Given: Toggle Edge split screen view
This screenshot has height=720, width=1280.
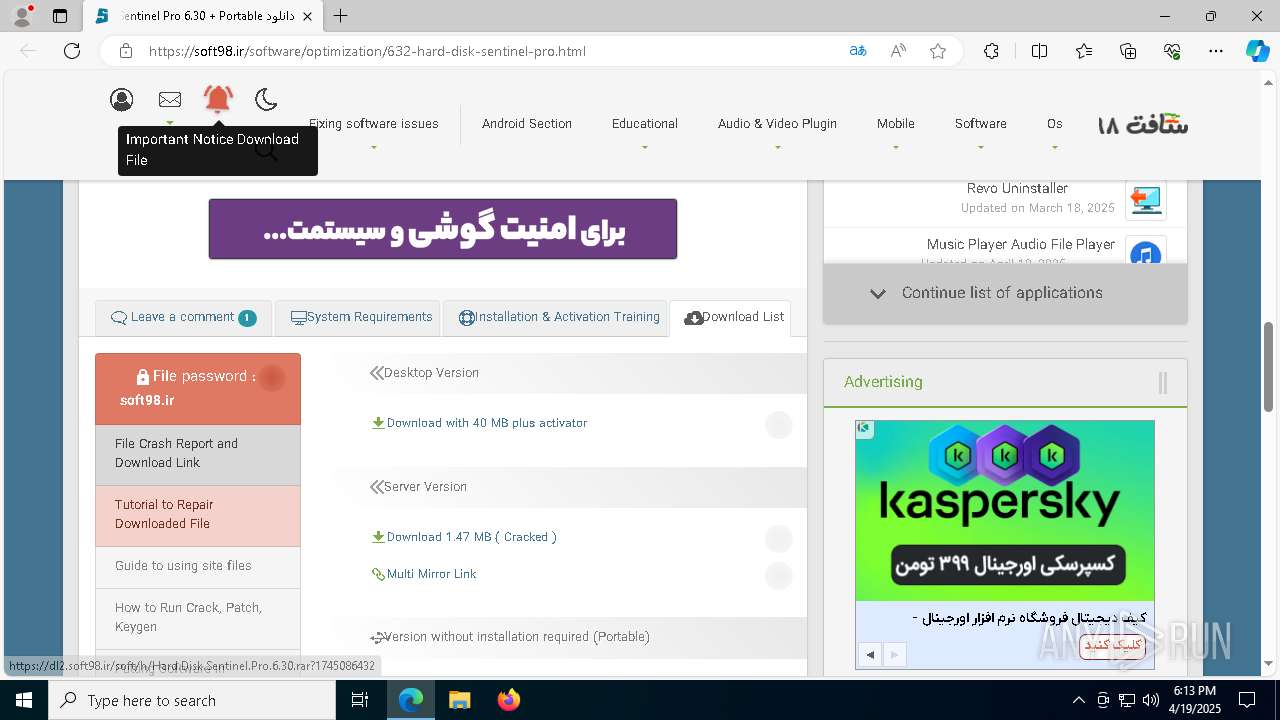Looking at the screenshot, I should [1039, 51].
